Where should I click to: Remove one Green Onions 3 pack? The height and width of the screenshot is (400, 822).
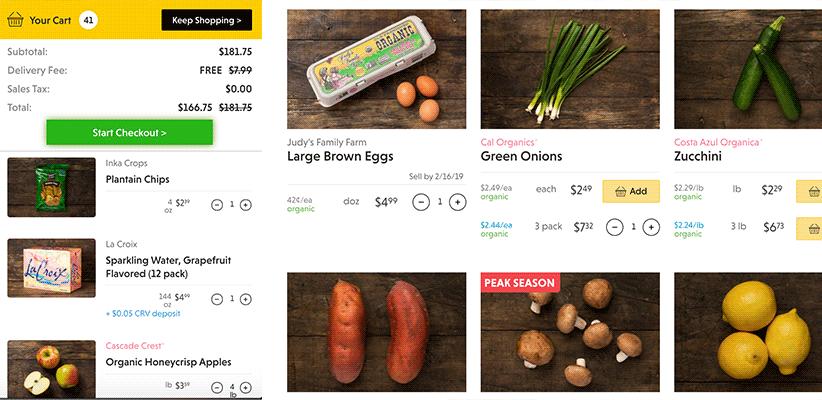coord(615,227)
